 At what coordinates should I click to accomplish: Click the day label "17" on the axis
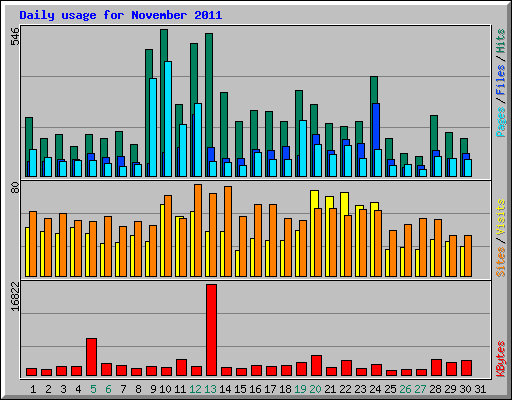tap(270, 389)
